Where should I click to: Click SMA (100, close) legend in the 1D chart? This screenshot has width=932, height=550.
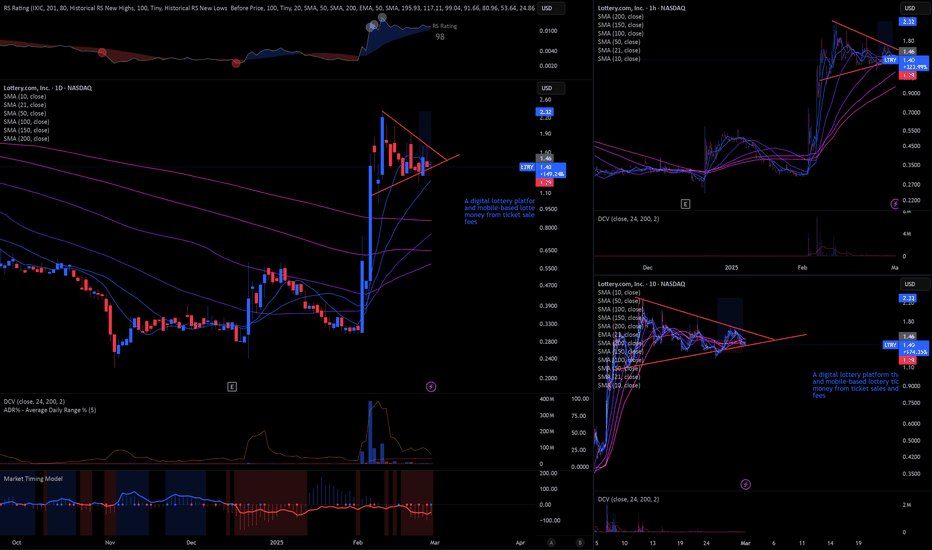coord(26,122)
